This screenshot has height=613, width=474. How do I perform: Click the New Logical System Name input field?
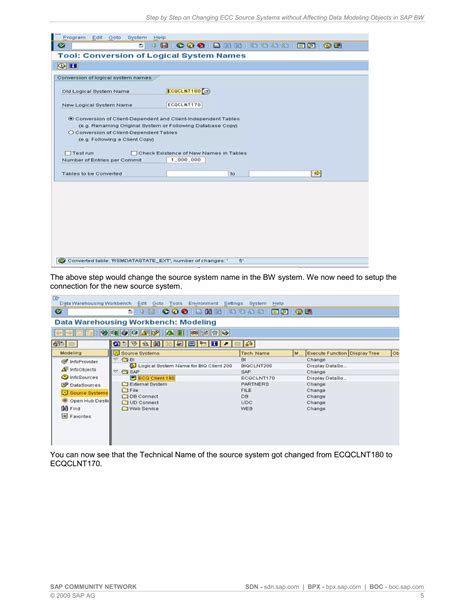tap(184, 105)
